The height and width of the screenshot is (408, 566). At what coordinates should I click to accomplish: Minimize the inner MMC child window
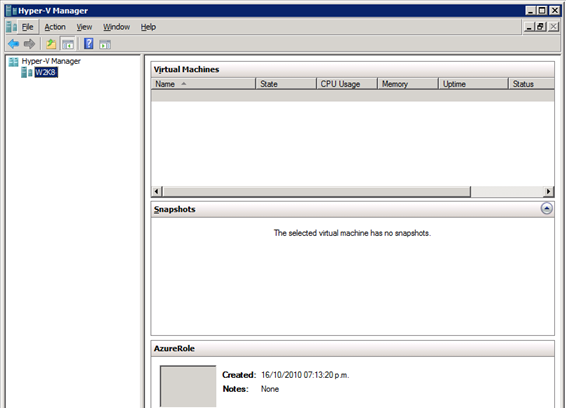pos(530,27)
